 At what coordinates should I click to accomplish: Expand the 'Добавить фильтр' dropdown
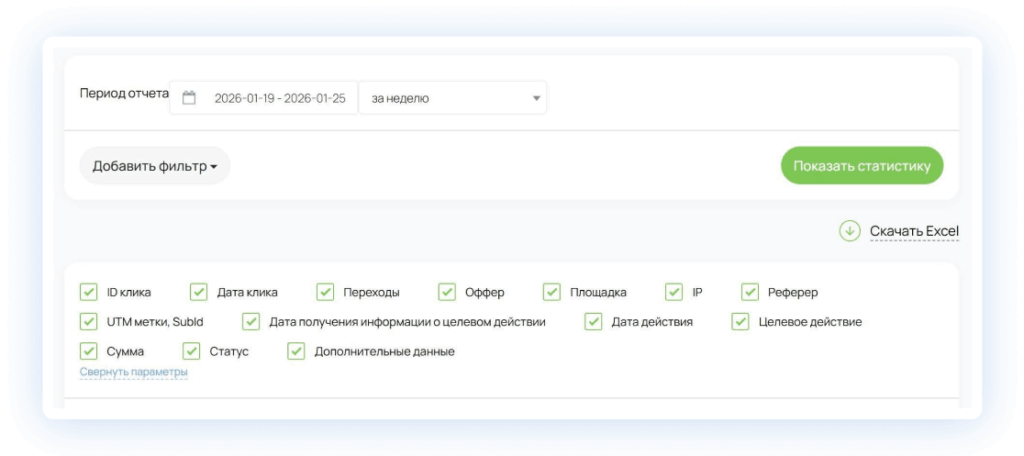(x=155, y=166)
